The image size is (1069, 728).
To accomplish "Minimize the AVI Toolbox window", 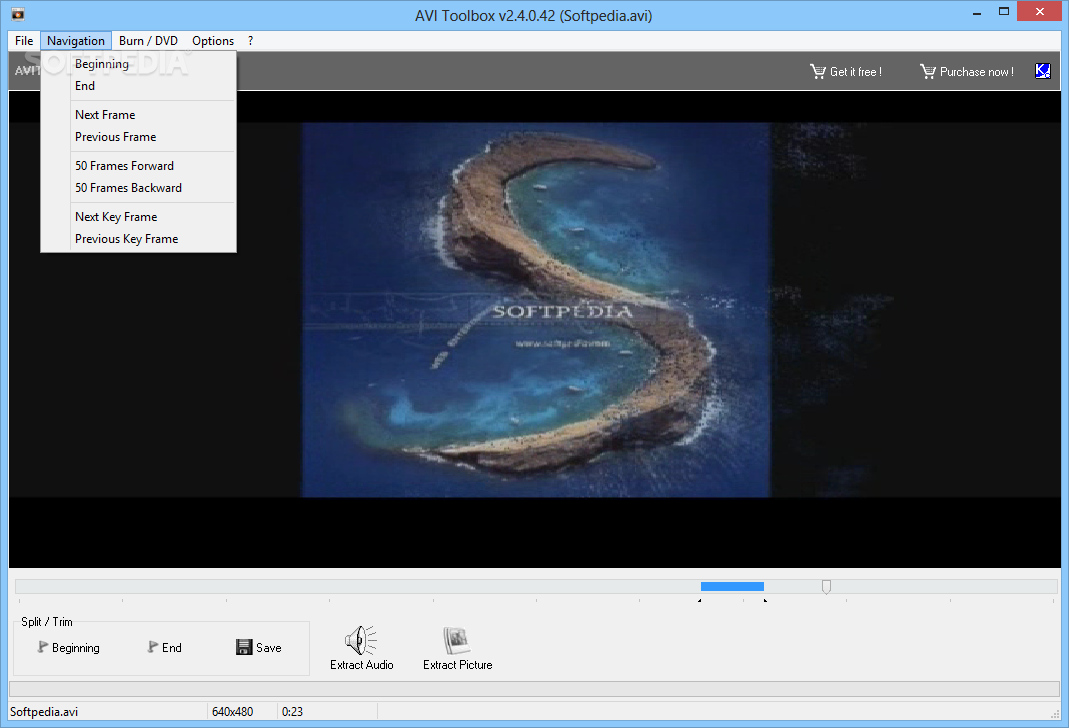I will coord(977,12).
